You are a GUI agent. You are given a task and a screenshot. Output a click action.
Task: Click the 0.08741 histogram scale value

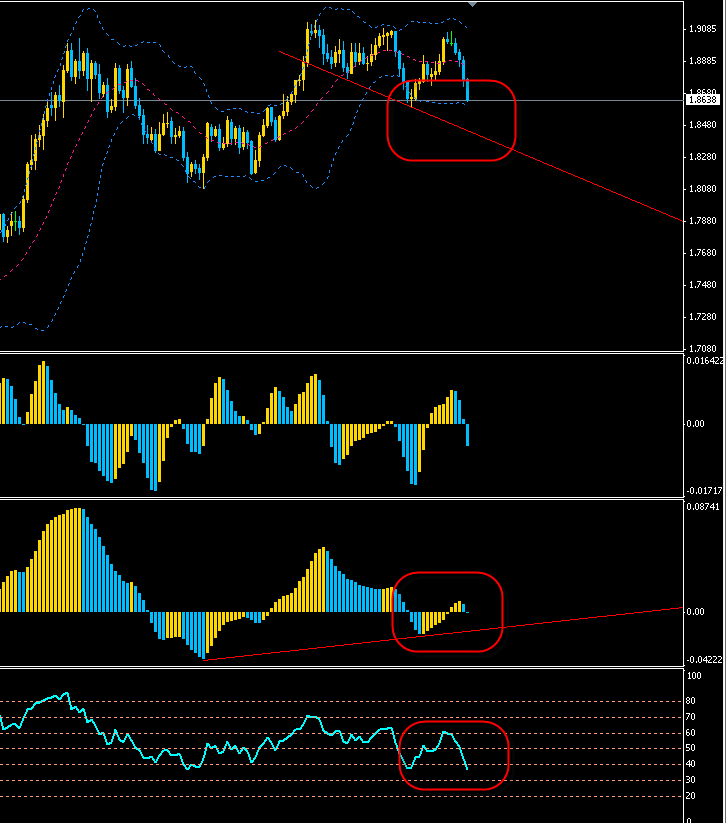pos(703,507)
